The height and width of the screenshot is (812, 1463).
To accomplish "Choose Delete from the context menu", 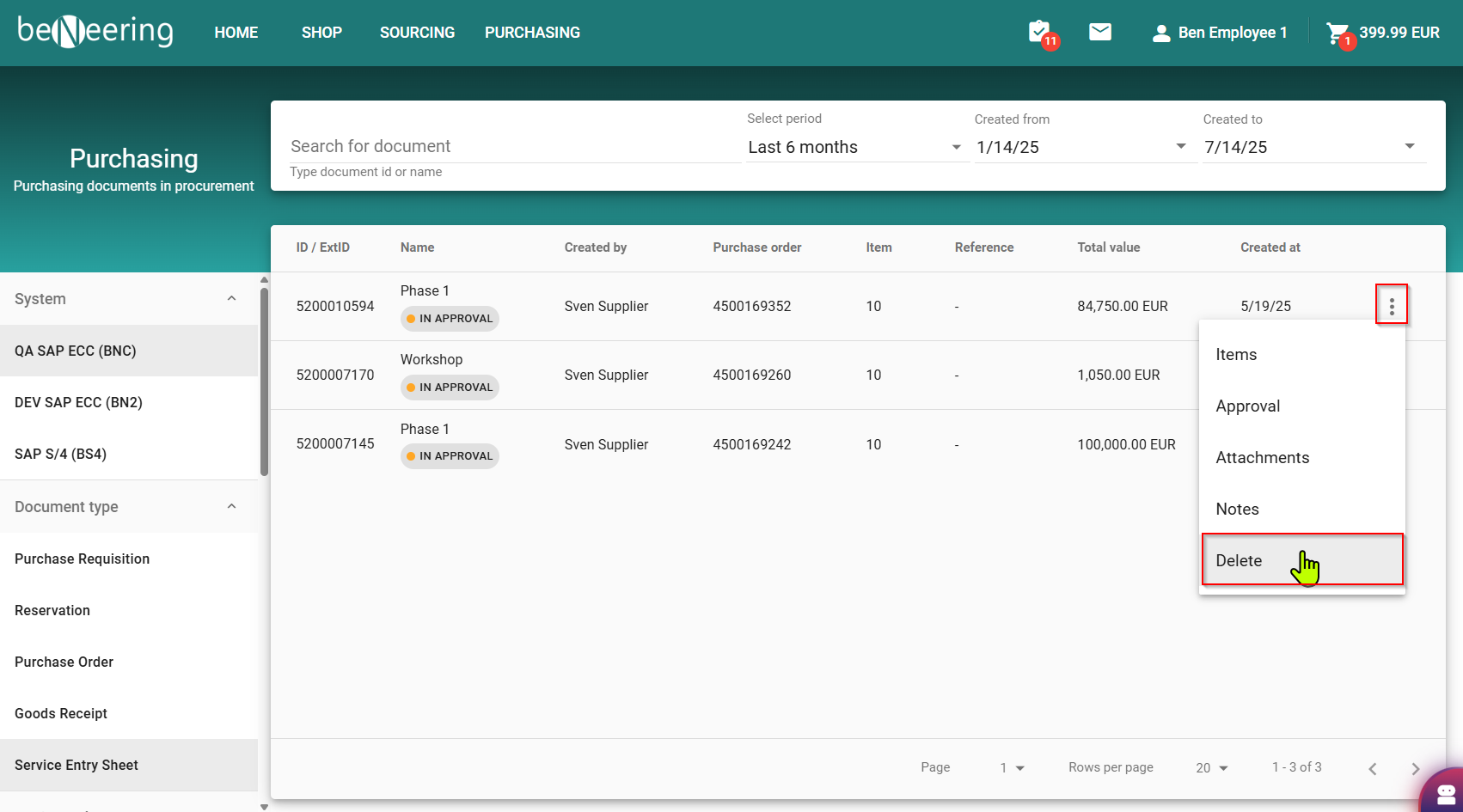I will point(1302,560).
